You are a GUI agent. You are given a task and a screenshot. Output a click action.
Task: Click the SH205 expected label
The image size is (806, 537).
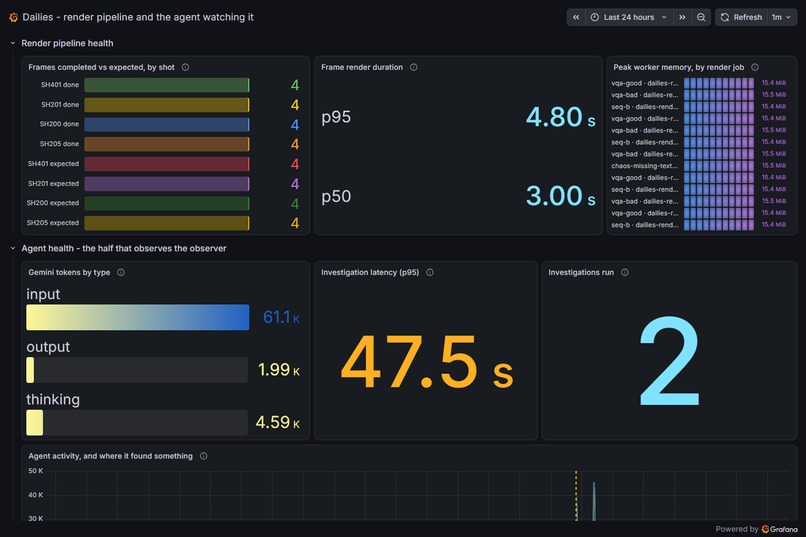coord(53,223)
